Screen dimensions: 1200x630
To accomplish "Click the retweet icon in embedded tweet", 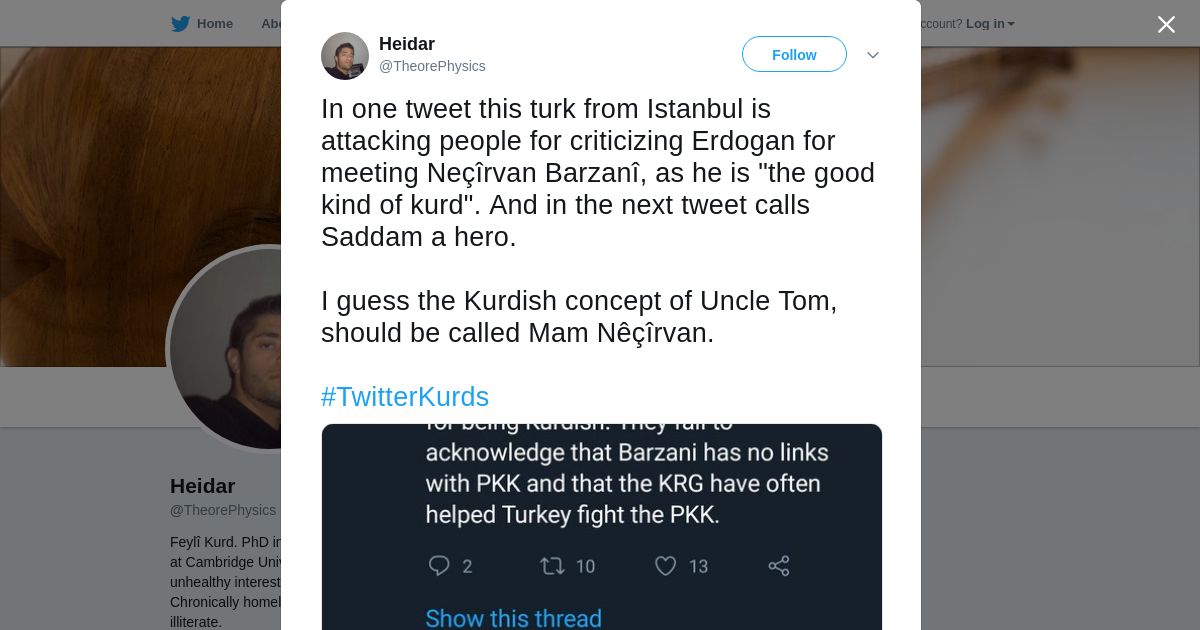I will click(552, 566).
